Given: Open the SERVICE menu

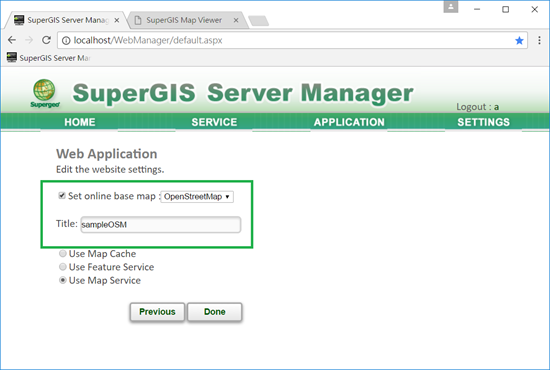Looking at the screenshot, I should point(214,122).
